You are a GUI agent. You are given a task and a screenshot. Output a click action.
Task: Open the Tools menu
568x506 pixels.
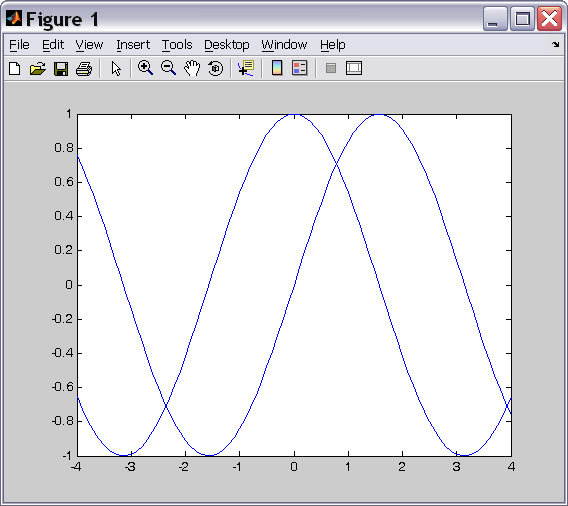coord(177,45)
